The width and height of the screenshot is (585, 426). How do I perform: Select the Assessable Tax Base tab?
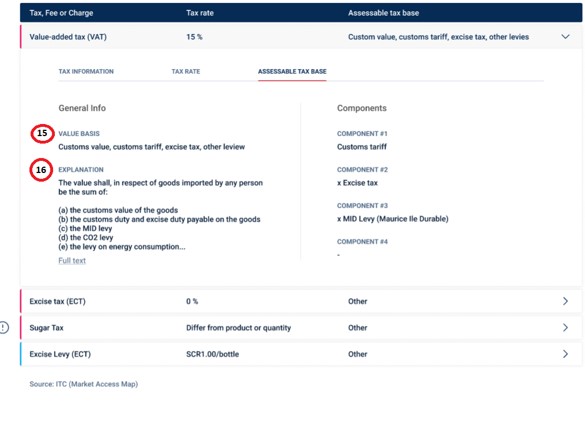point(292,71)
